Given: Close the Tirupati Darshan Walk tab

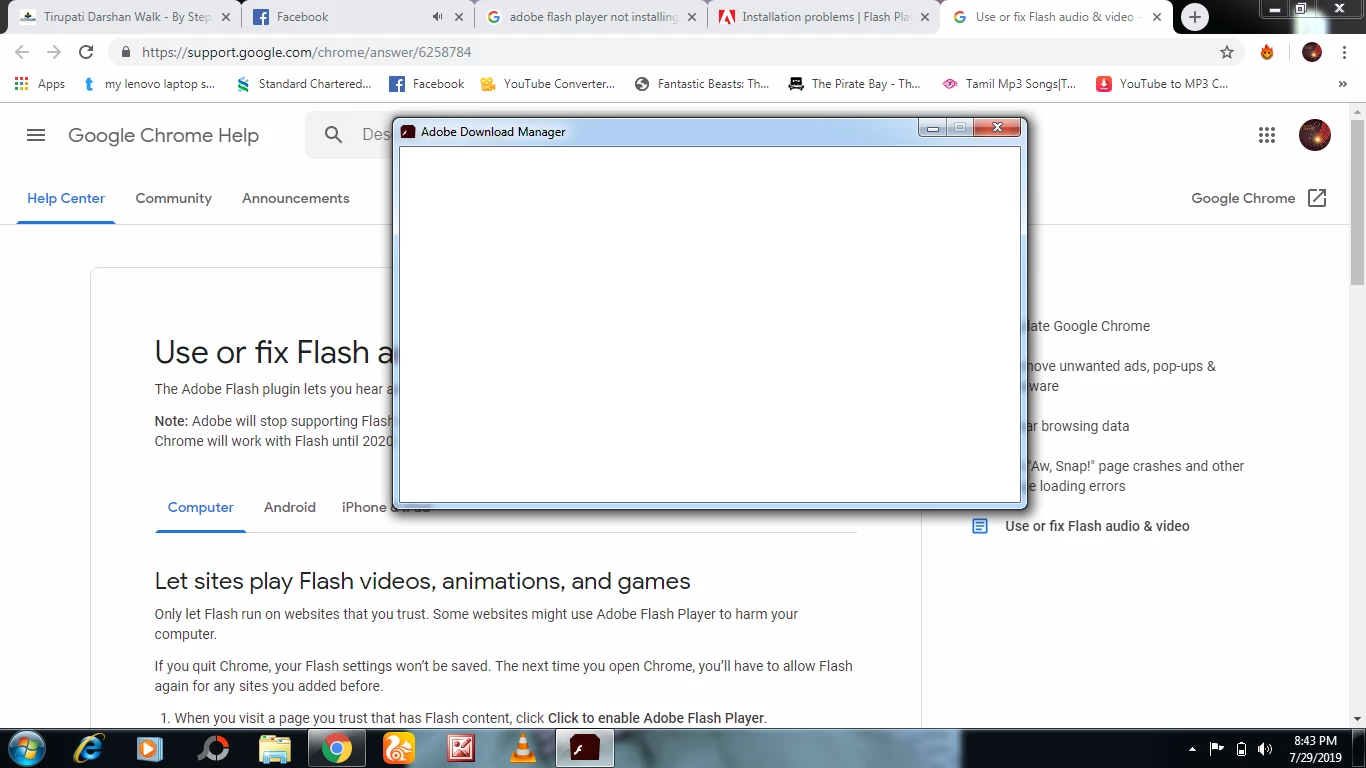Looking at the screenshot, I should [226, 17].
